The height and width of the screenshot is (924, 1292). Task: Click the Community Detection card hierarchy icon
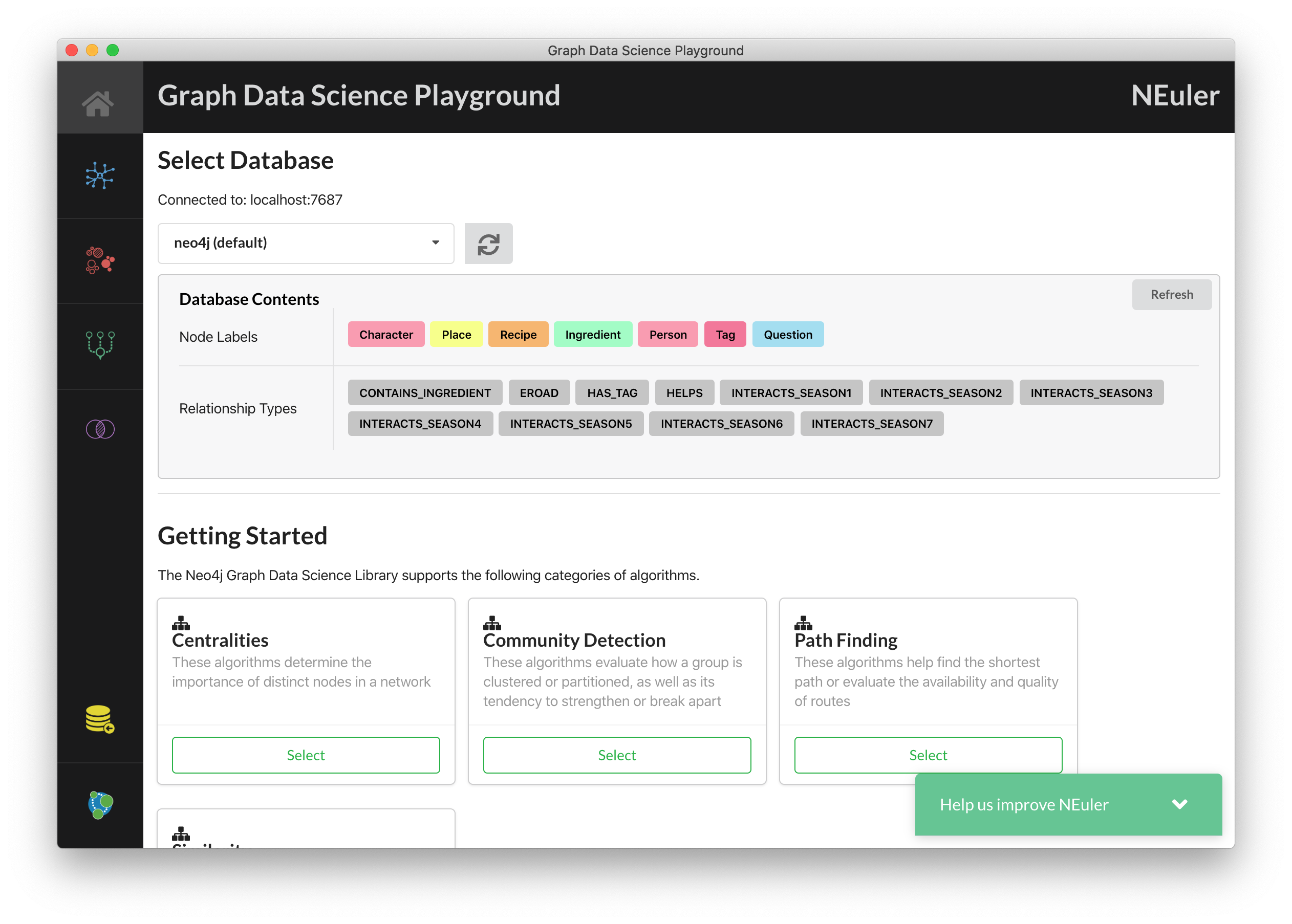coord(492,623)
